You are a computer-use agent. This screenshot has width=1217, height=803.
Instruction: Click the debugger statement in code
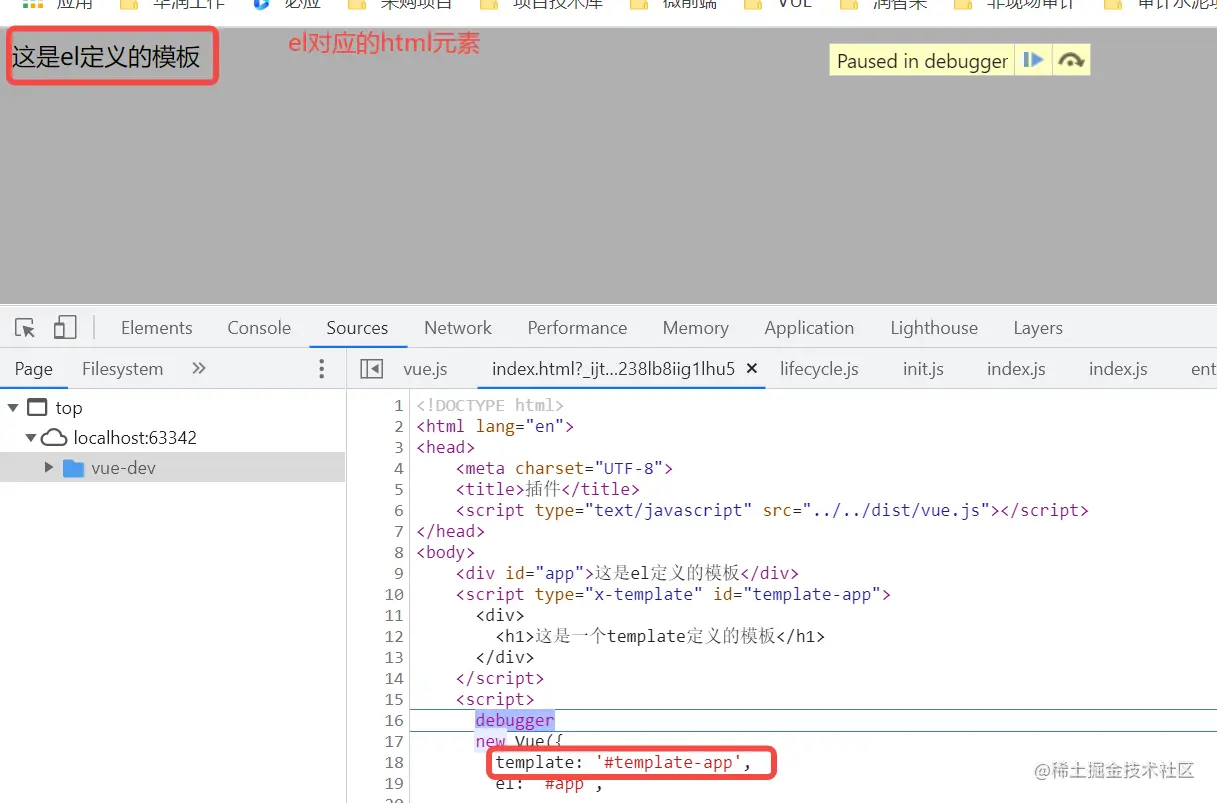[514, 720]
